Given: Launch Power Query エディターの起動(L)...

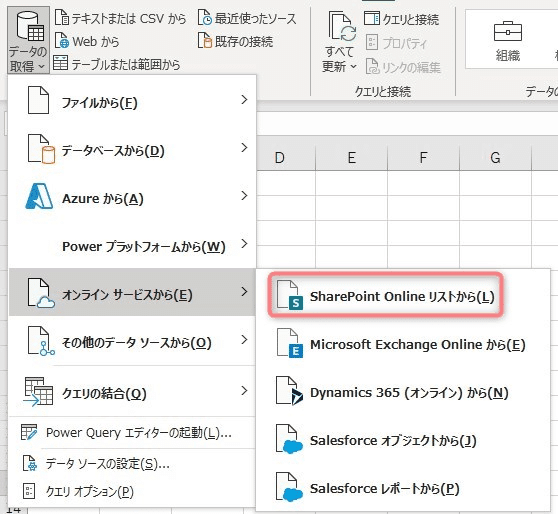Looking at the screenshot, I should coord(132,432).
